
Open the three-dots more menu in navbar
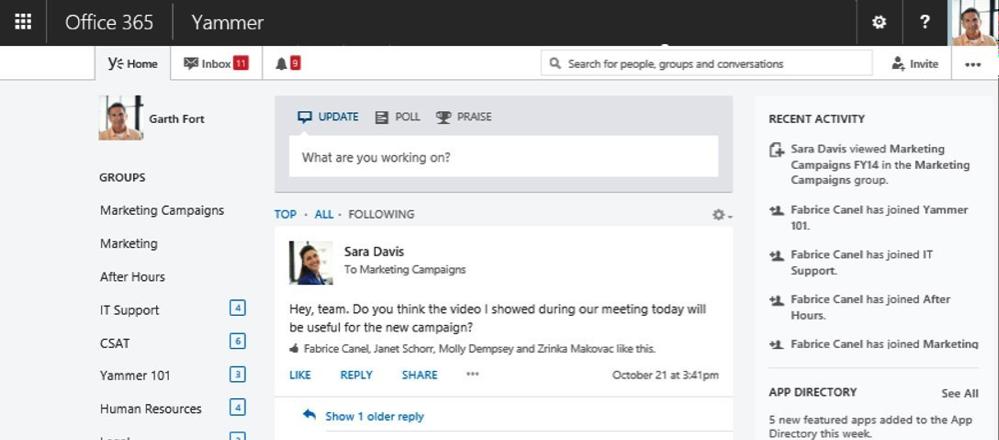(973, 64)
